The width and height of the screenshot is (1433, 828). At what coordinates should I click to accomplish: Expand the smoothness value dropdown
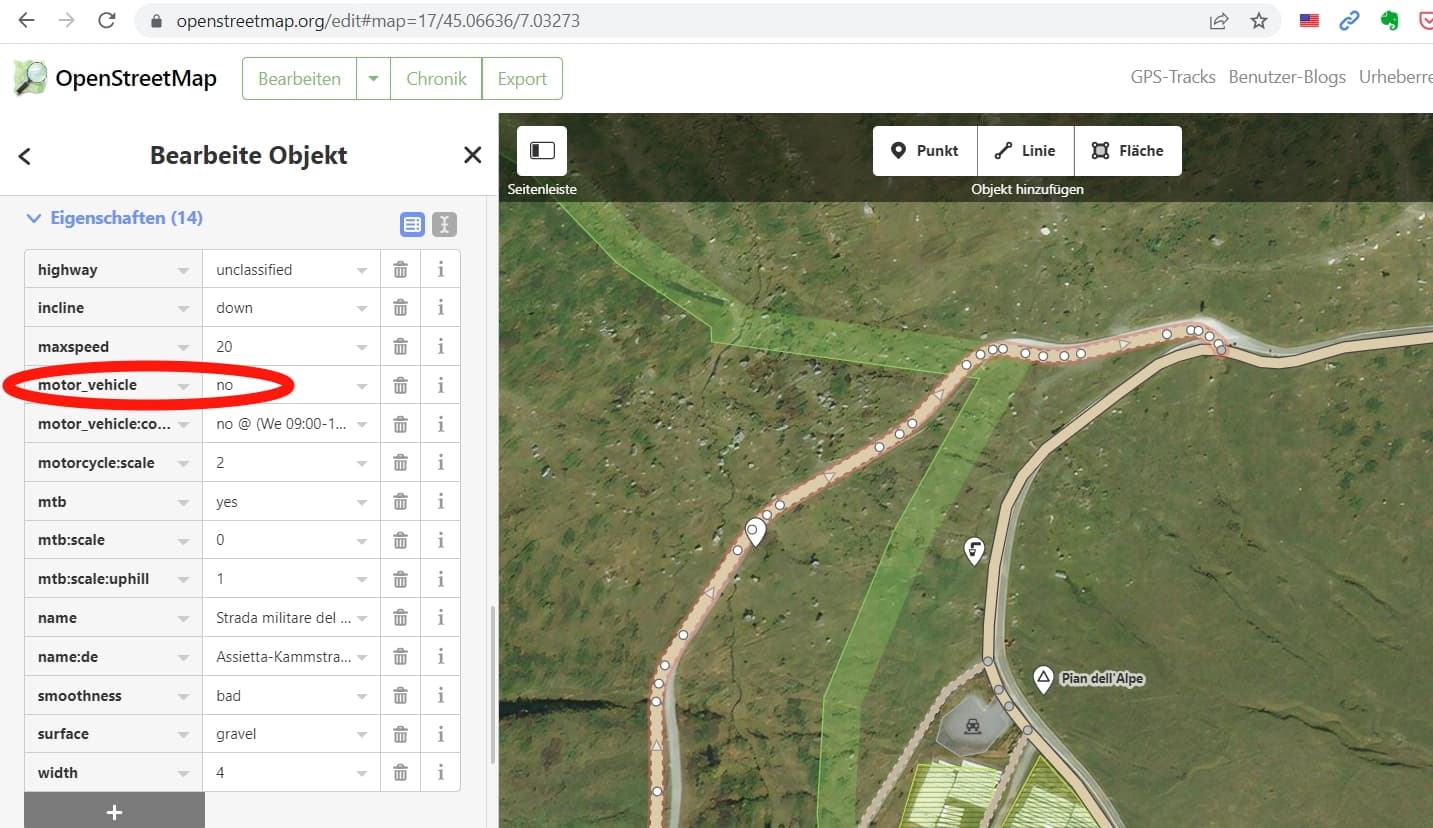[362, 696]
